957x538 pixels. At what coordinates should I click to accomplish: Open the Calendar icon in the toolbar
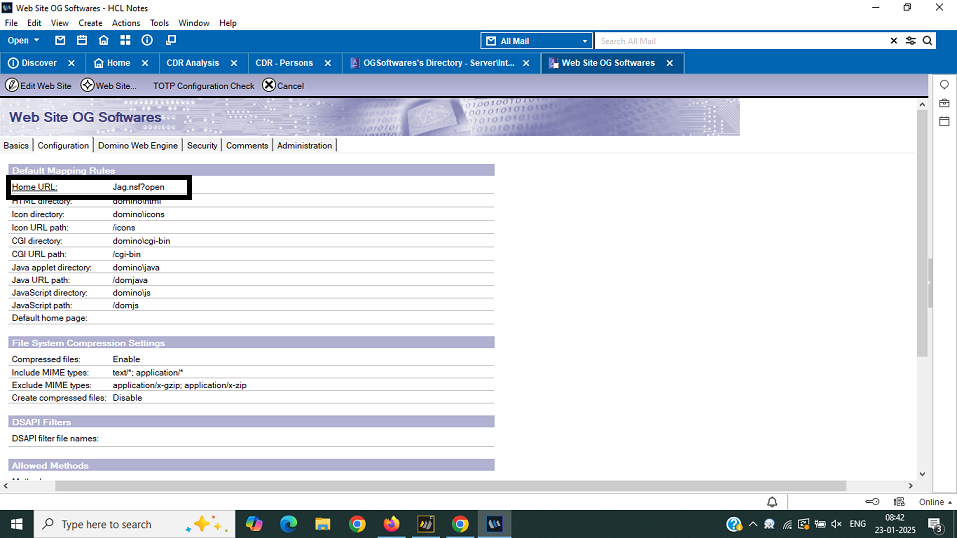[82, 40]
